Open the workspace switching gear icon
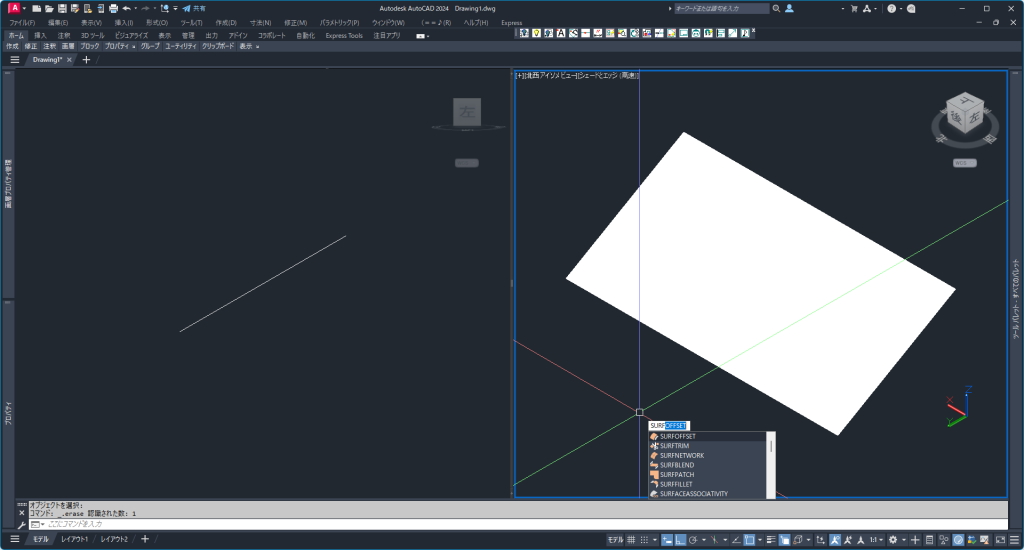The image size is (1024, 550). (x=893, y=540)
